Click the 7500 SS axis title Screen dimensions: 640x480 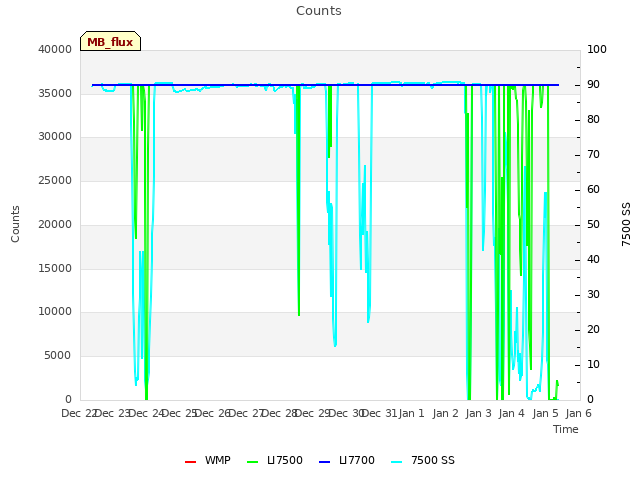point(626,224)
